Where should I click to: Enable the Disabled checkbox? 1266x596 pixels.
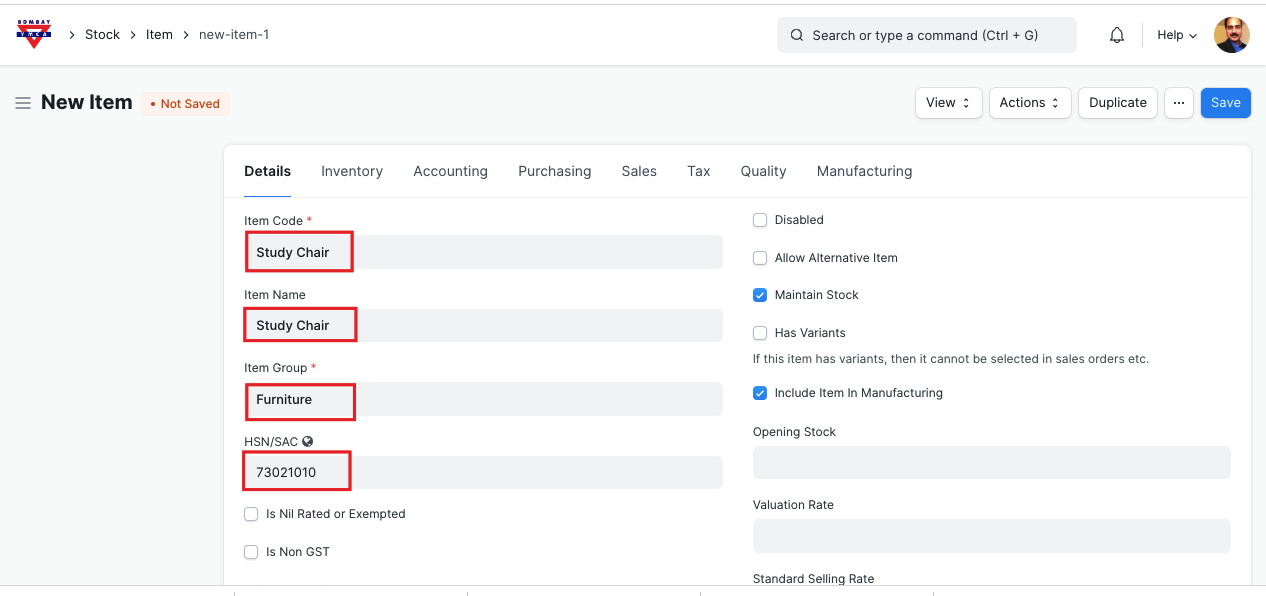(760, 220)
